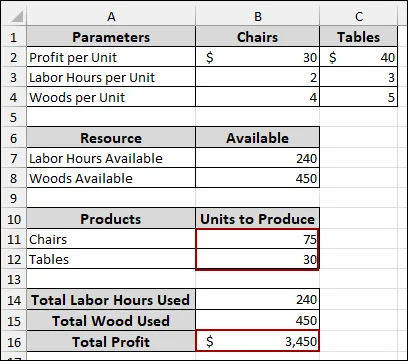The width and height of the screenshot is (408, 361).
Task: Select column C header
Action: (359, 16)
